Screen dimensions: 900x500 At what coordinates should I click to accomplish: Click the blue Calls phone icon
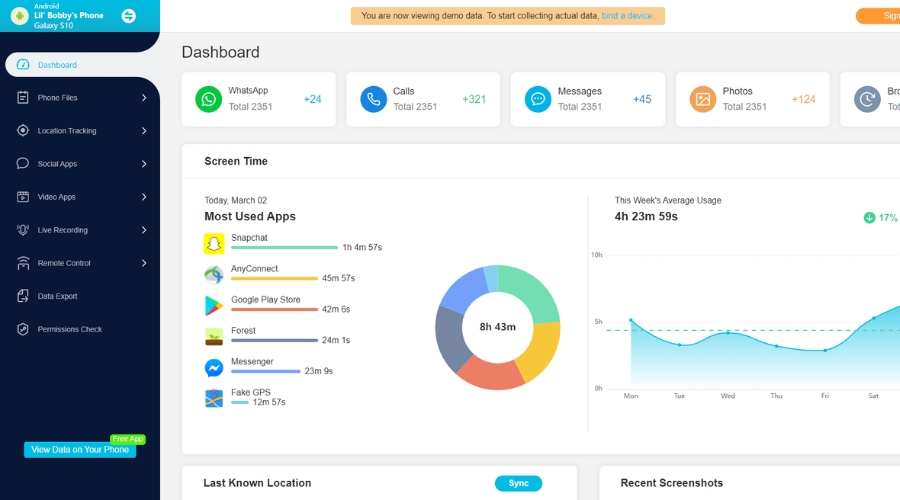(x=373, y=99)
